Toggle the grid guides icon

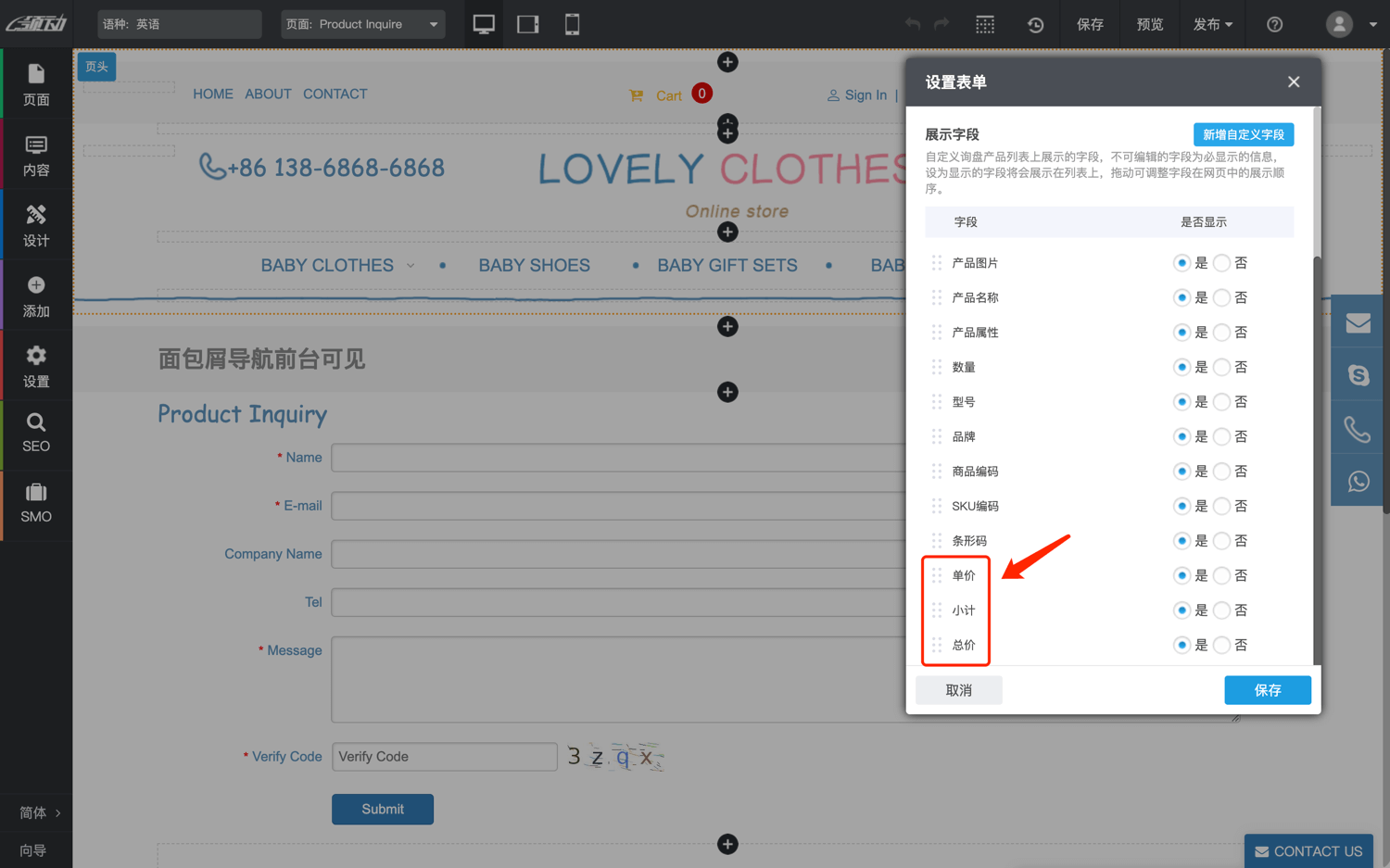985,25
